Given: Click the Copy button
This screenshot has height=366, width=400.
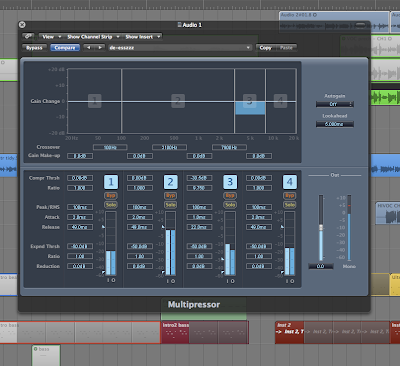Looking at the screenshot, I should [x=266, y=48].
